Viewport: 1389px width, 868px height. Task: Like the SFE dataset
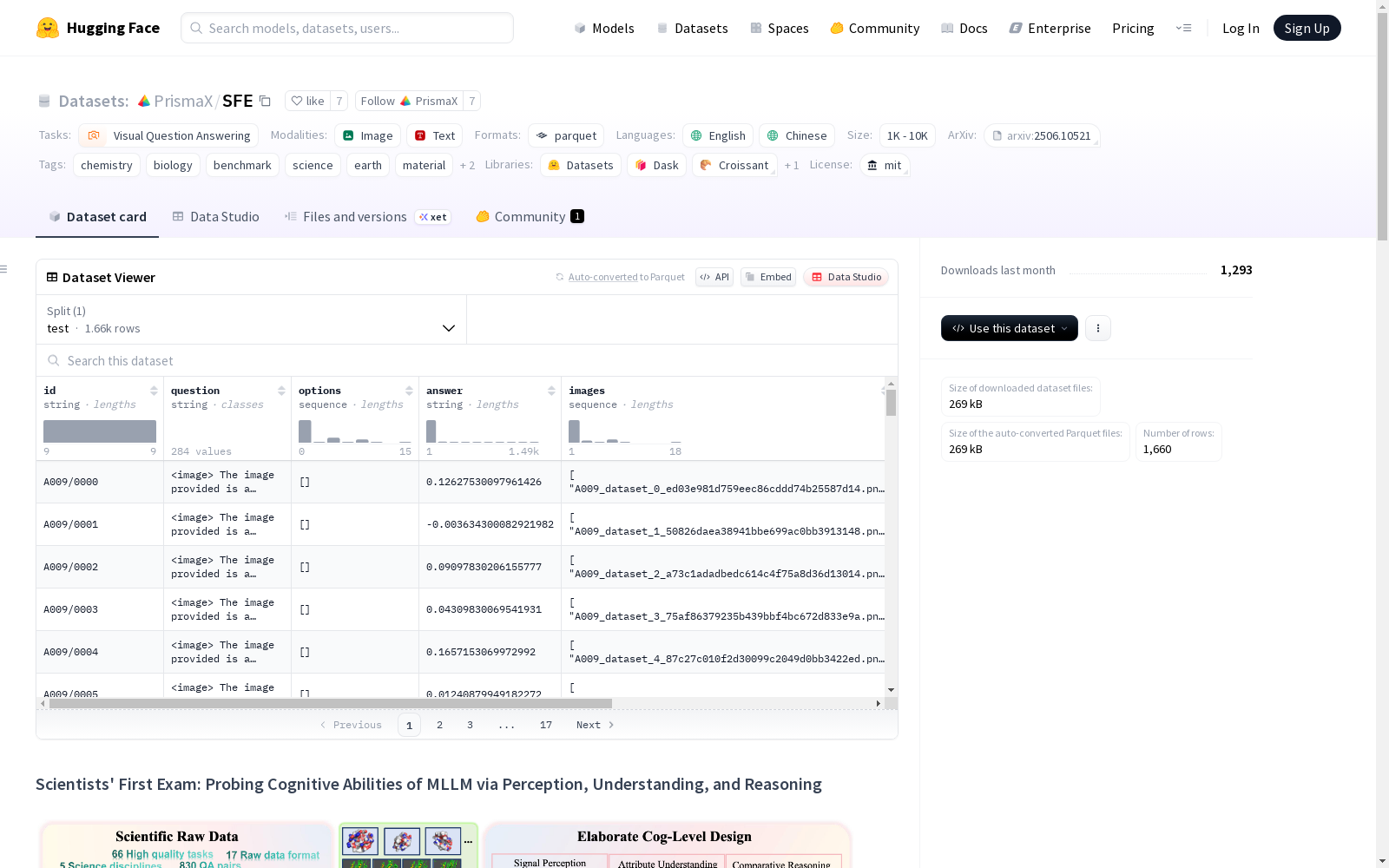click(307, 102)
